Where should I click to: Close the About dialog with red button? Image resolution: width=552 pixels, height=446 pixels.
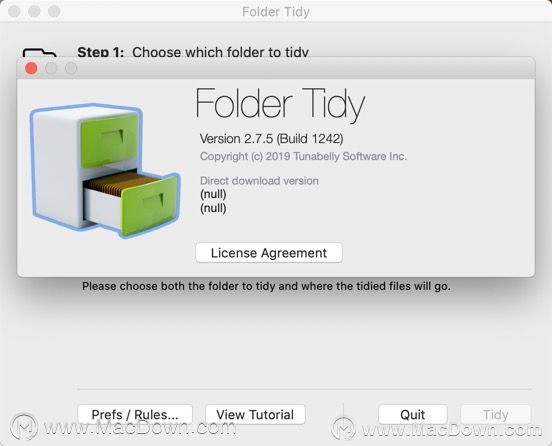coord(31,68)
